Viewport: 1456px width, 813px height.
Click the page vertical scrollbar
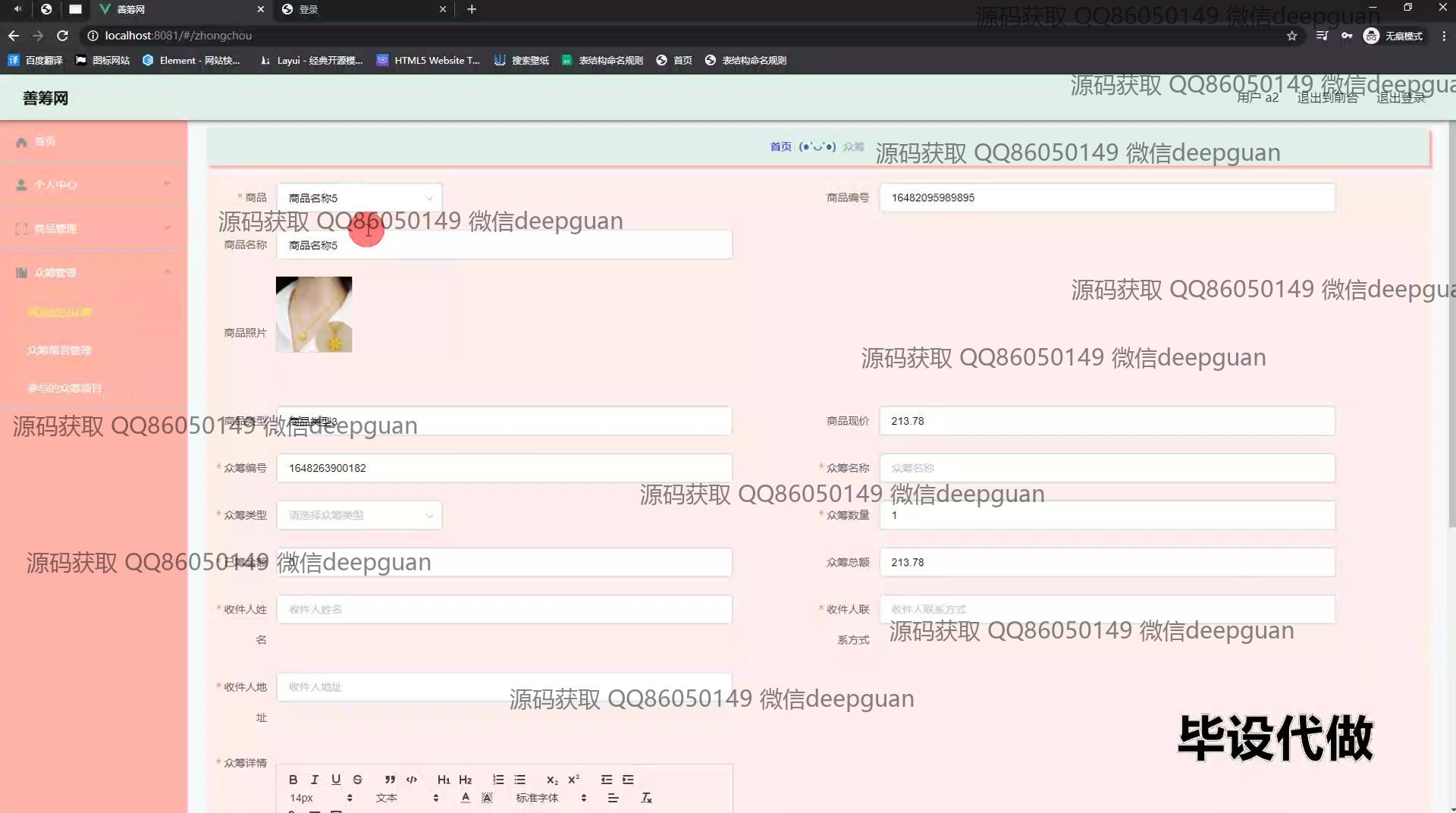(1451, 326)
